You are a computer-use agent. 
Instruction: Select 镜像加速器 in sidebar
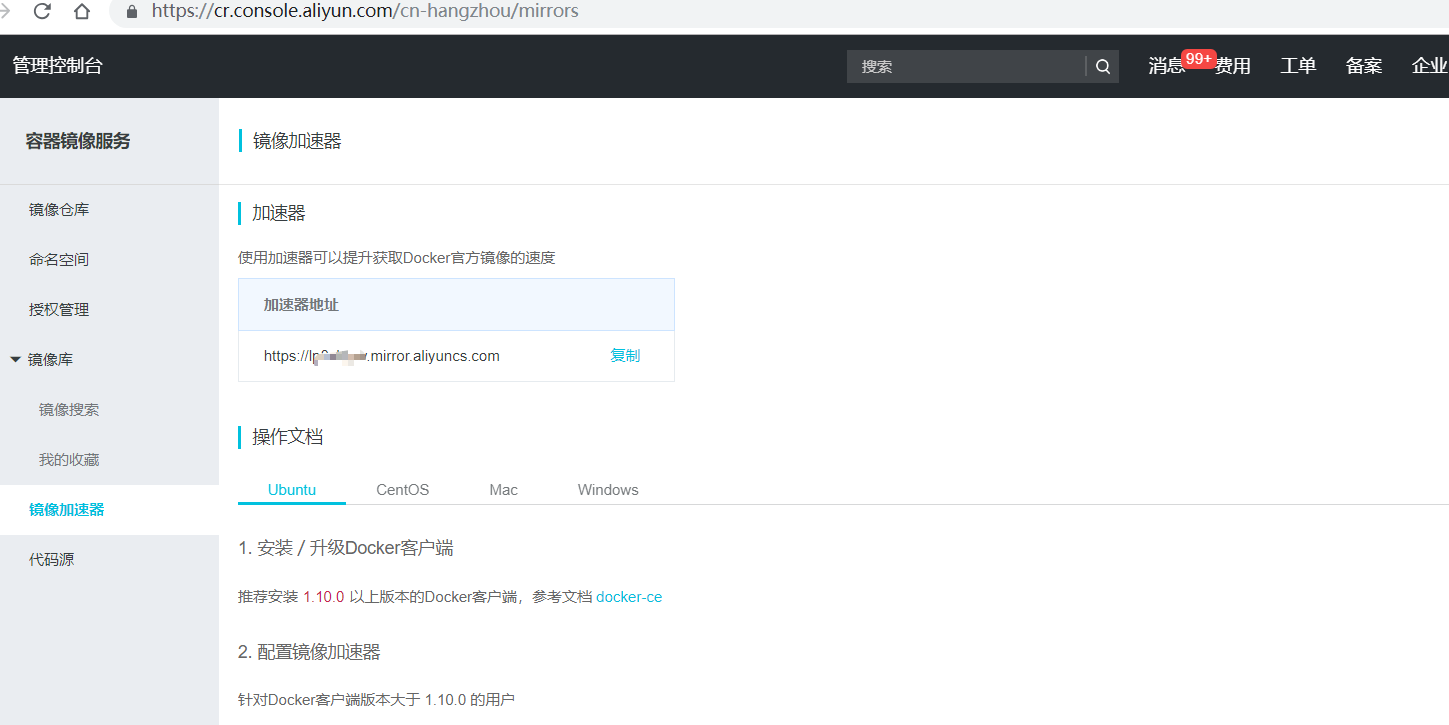click(67, 510)
